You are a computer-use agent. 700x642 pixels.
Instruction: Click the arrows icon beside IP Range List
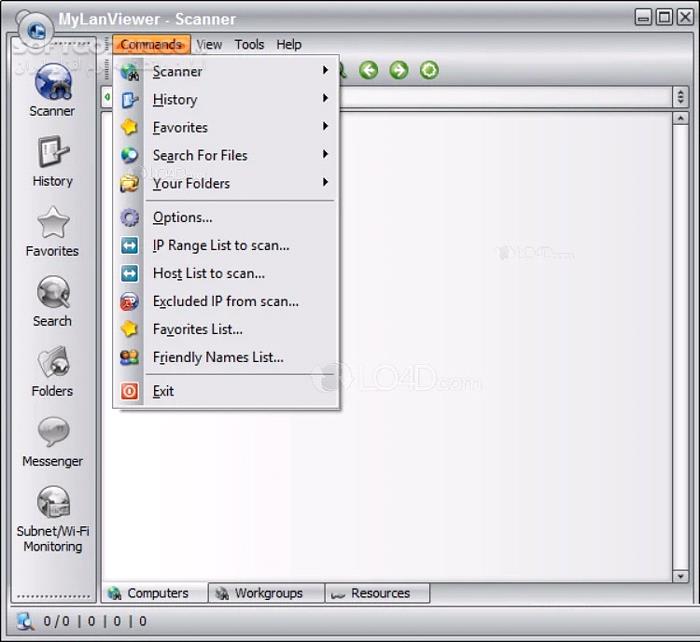click(x=129, y=246)
